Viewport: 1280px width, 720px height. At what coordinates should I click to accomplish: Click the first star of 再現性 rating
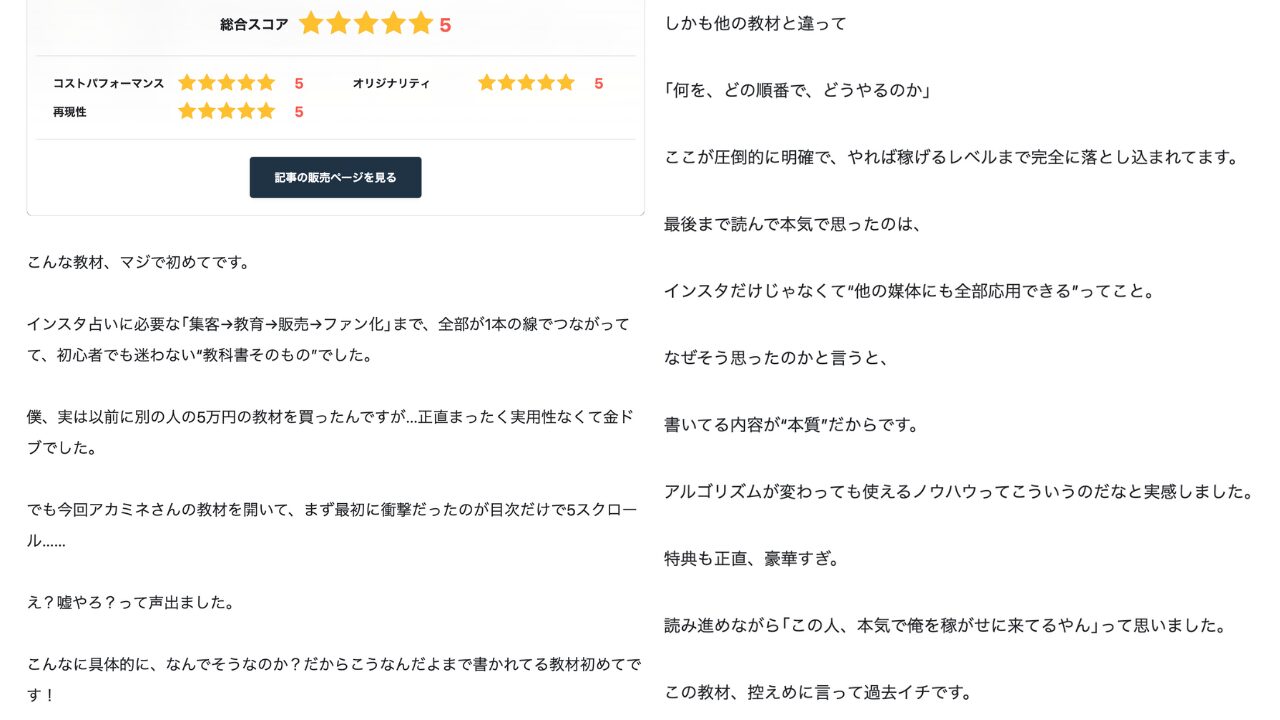[187, 111]
